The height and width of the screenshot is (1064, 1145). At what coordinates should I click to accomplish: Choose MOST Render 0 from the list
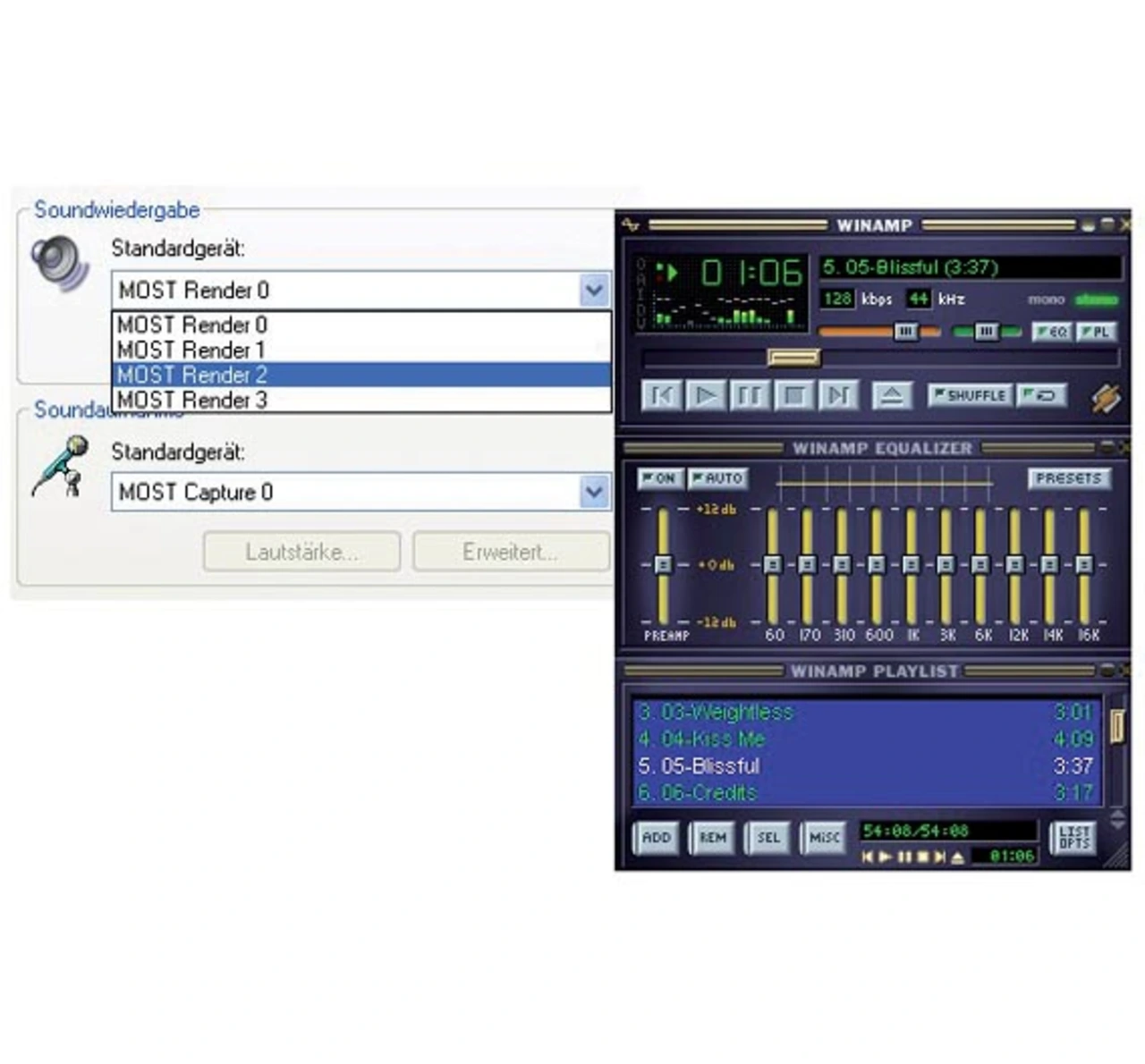361,325
